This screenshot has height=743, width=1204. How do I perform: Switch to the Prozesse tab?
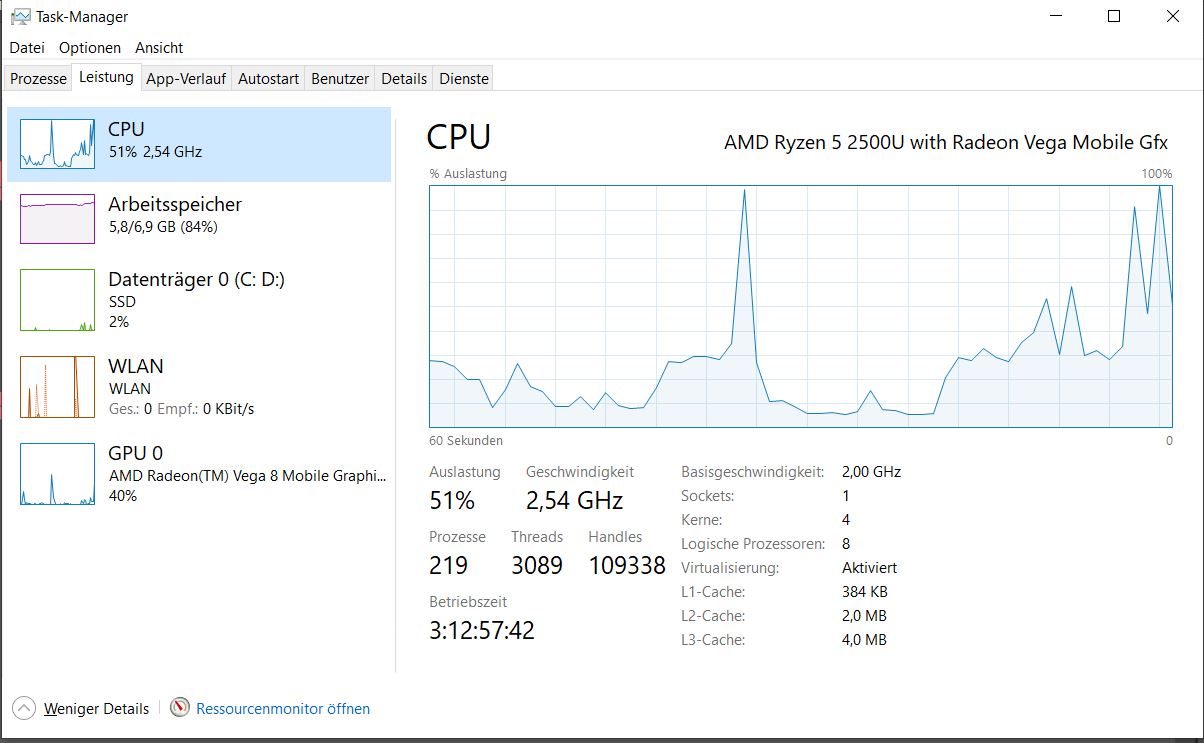[38, 78]
